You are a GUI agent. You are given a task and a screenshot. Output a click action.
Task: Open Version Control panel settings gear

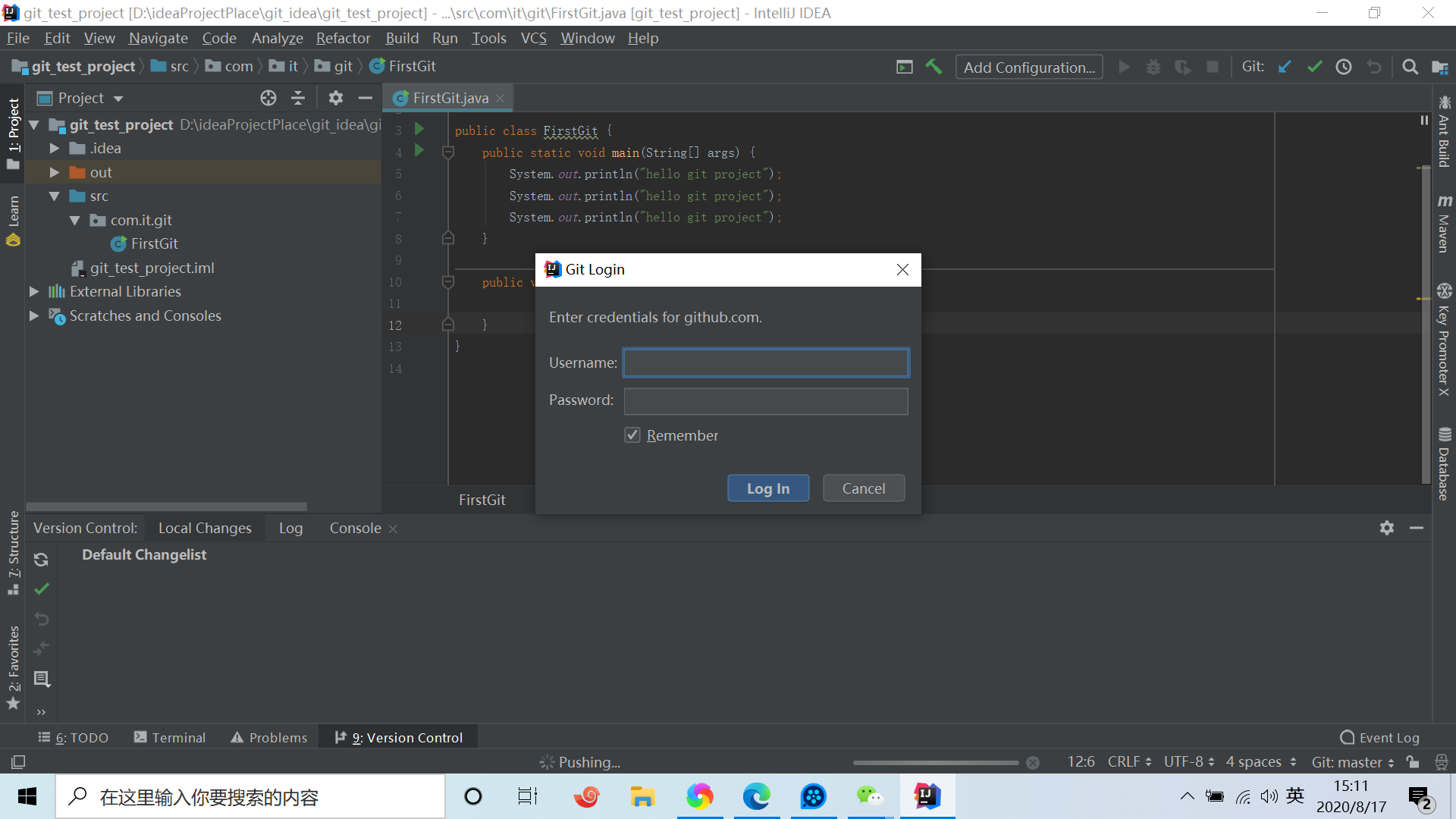click(1387, 528)
